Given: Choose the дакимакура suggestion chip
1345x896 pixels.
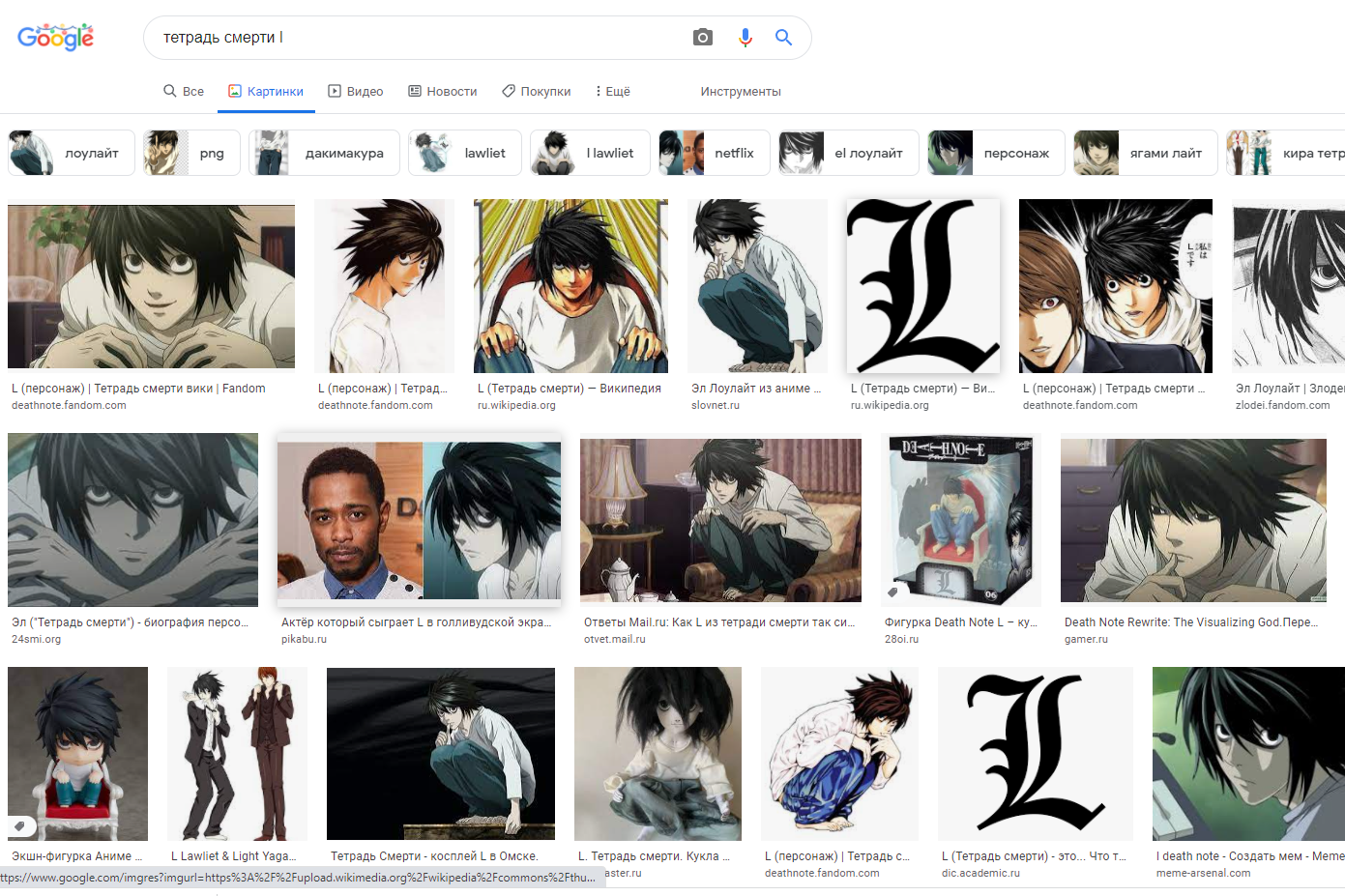Looking at the screenshot, I should click(x=324, y=153).
